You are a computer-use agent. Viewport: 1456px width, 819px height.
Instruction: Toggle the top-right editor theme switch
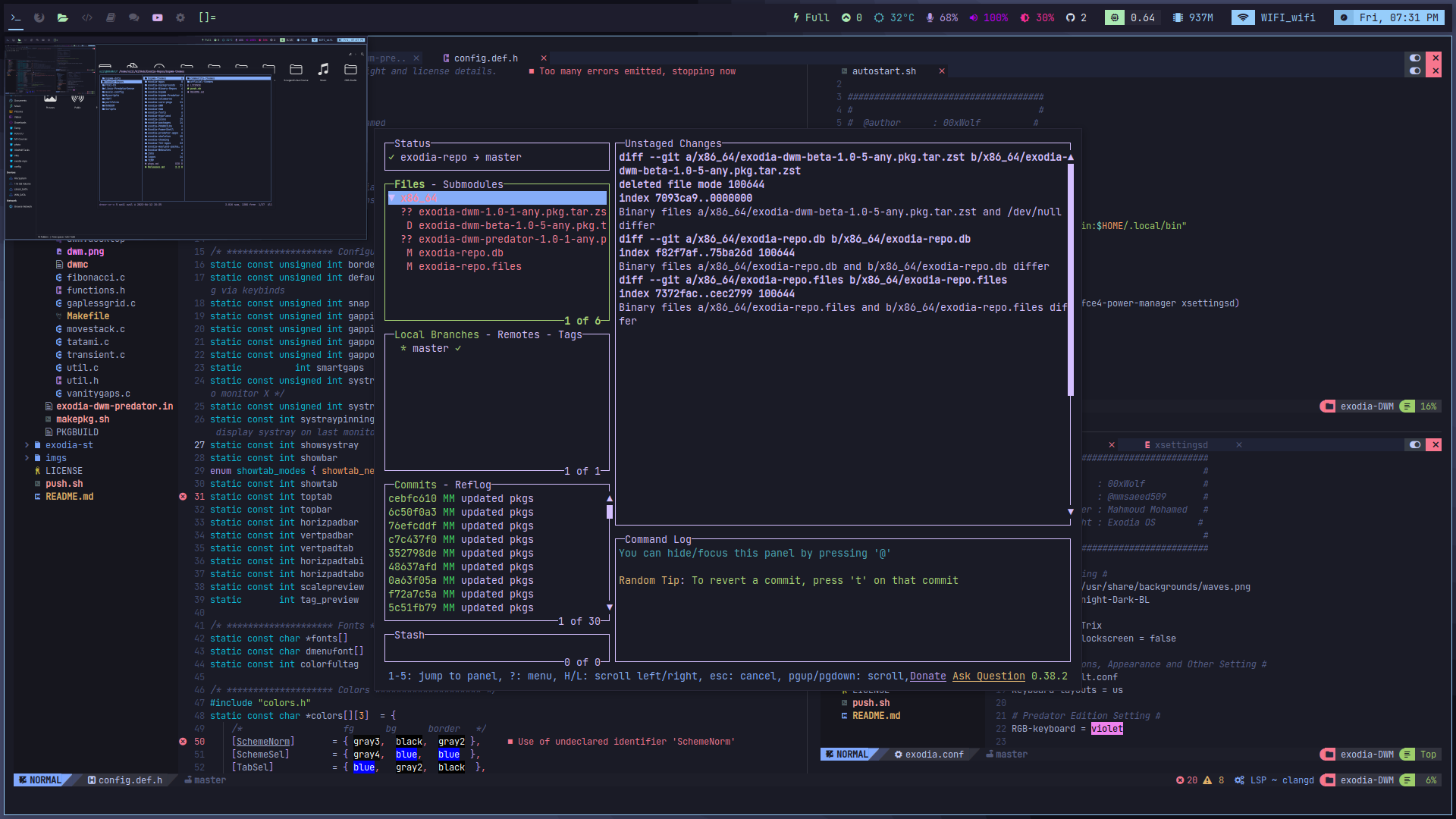click(1415, 58)
